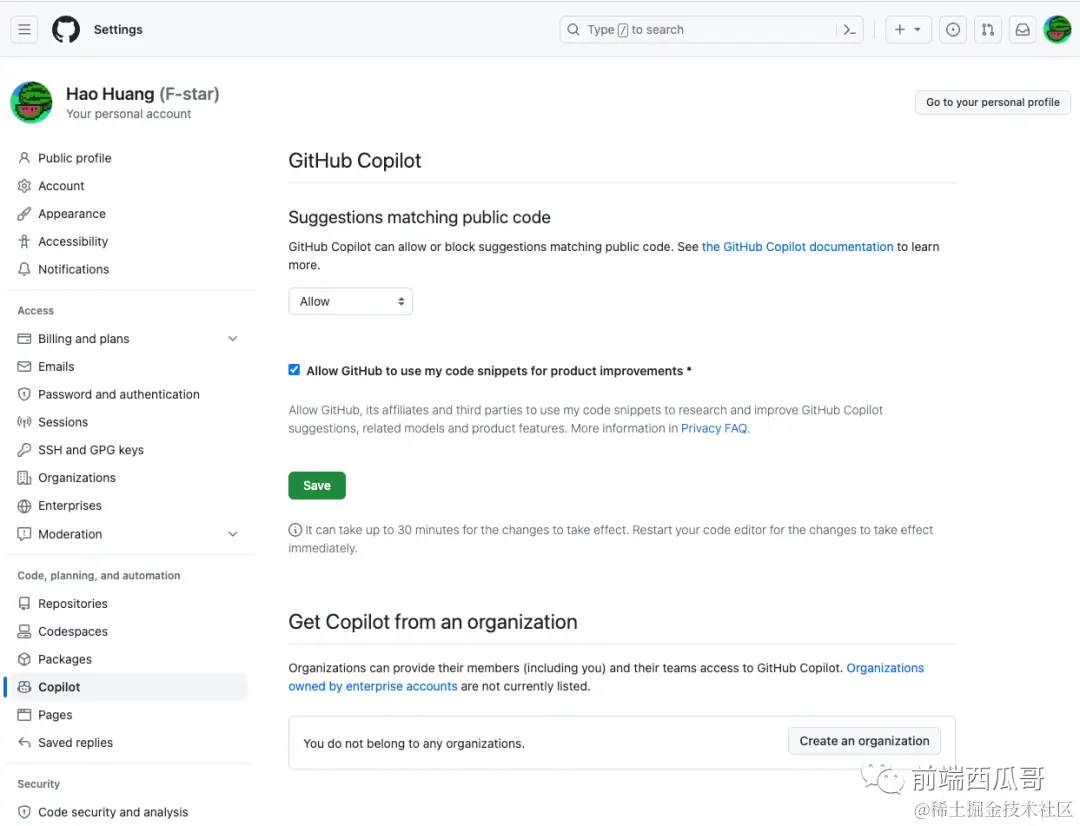This screenshot has width=1080, height=826.
Task: Click the Codespaces icon in sidebar
Action: coord(24,632)
